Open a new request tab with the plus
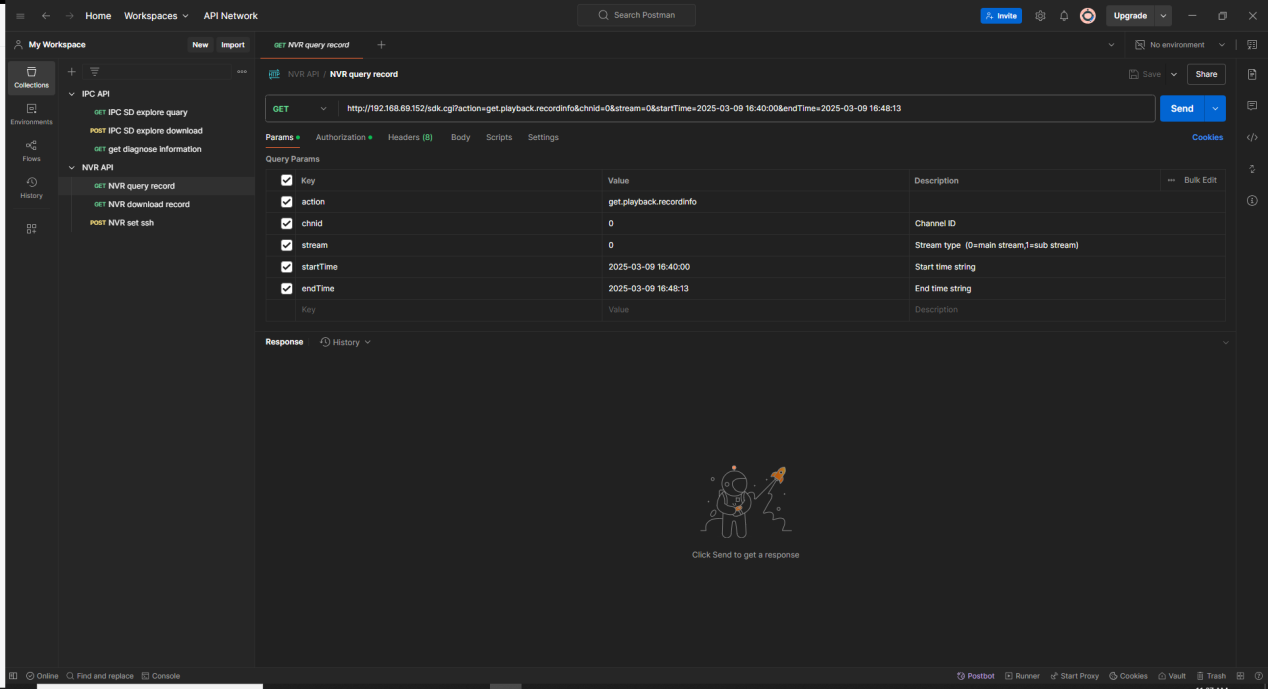The width and height of the screenshot is (1268, 689). (x=381, y=45)
